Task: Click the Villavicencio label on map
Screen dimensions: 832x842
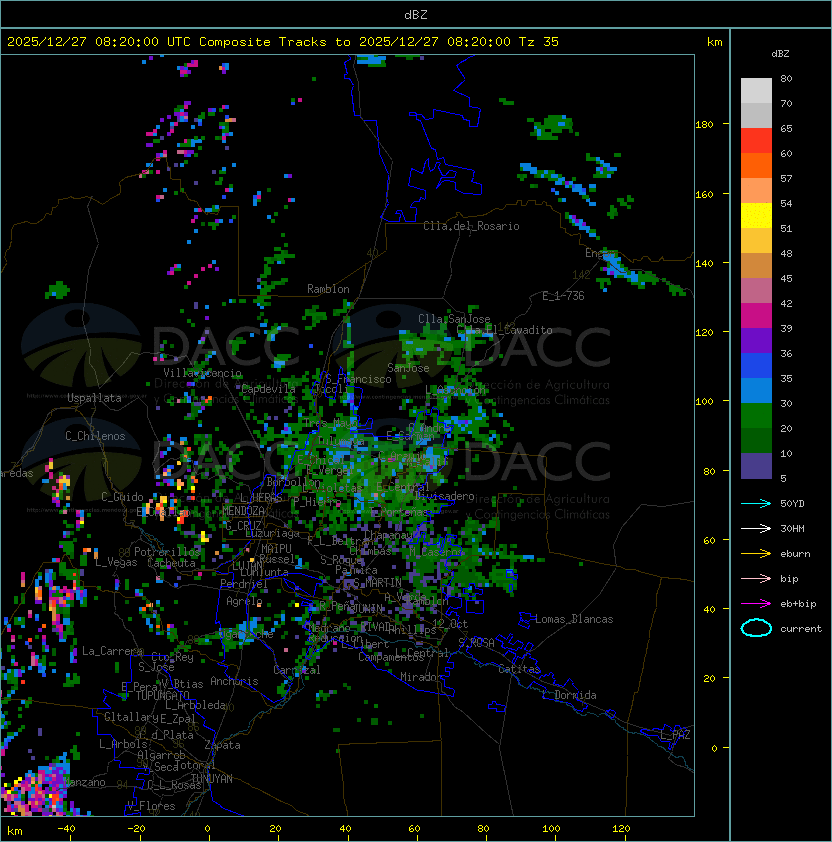Action: coord(202,373)
